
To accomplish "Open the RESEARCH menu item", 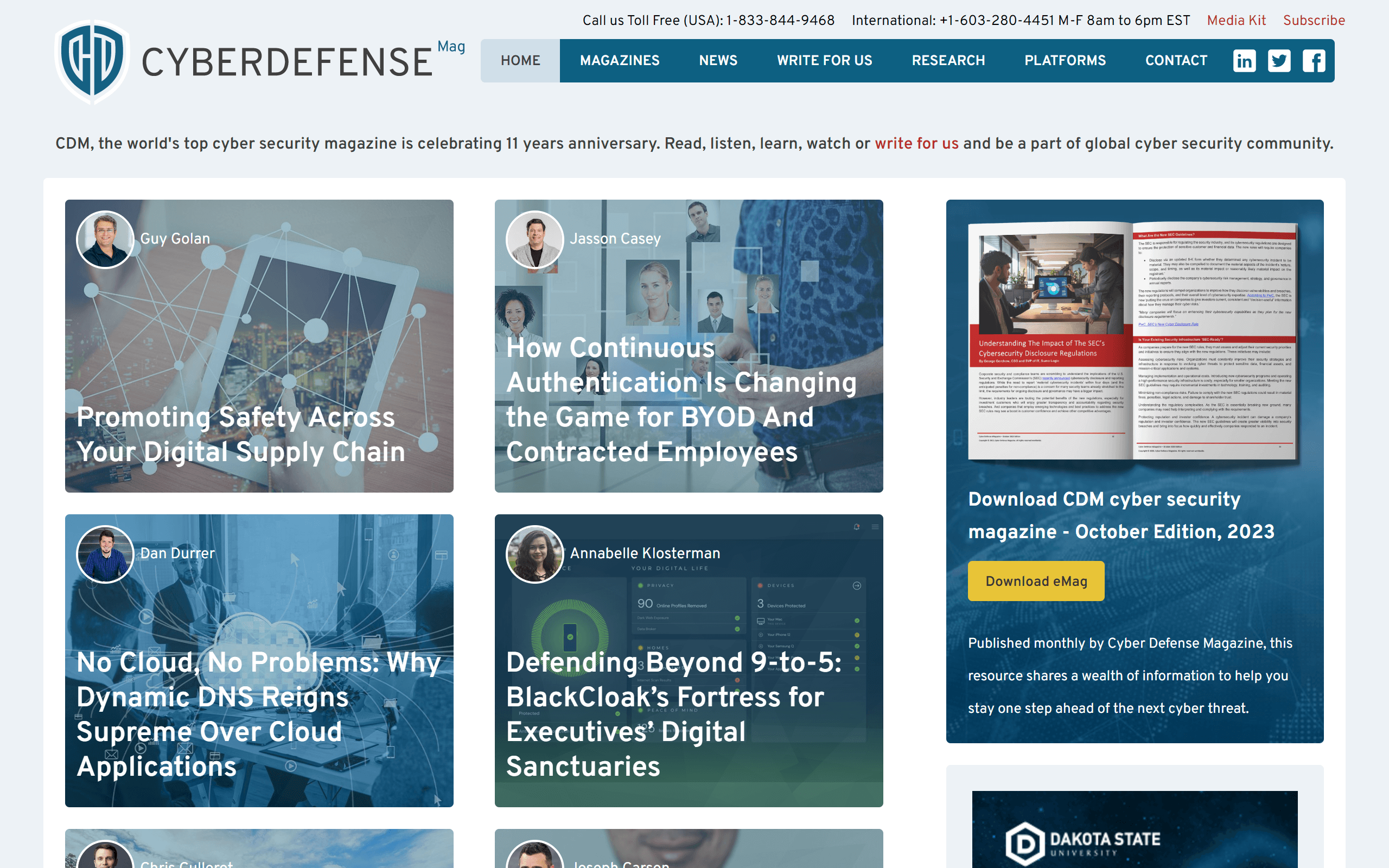I will click(948, 61).
